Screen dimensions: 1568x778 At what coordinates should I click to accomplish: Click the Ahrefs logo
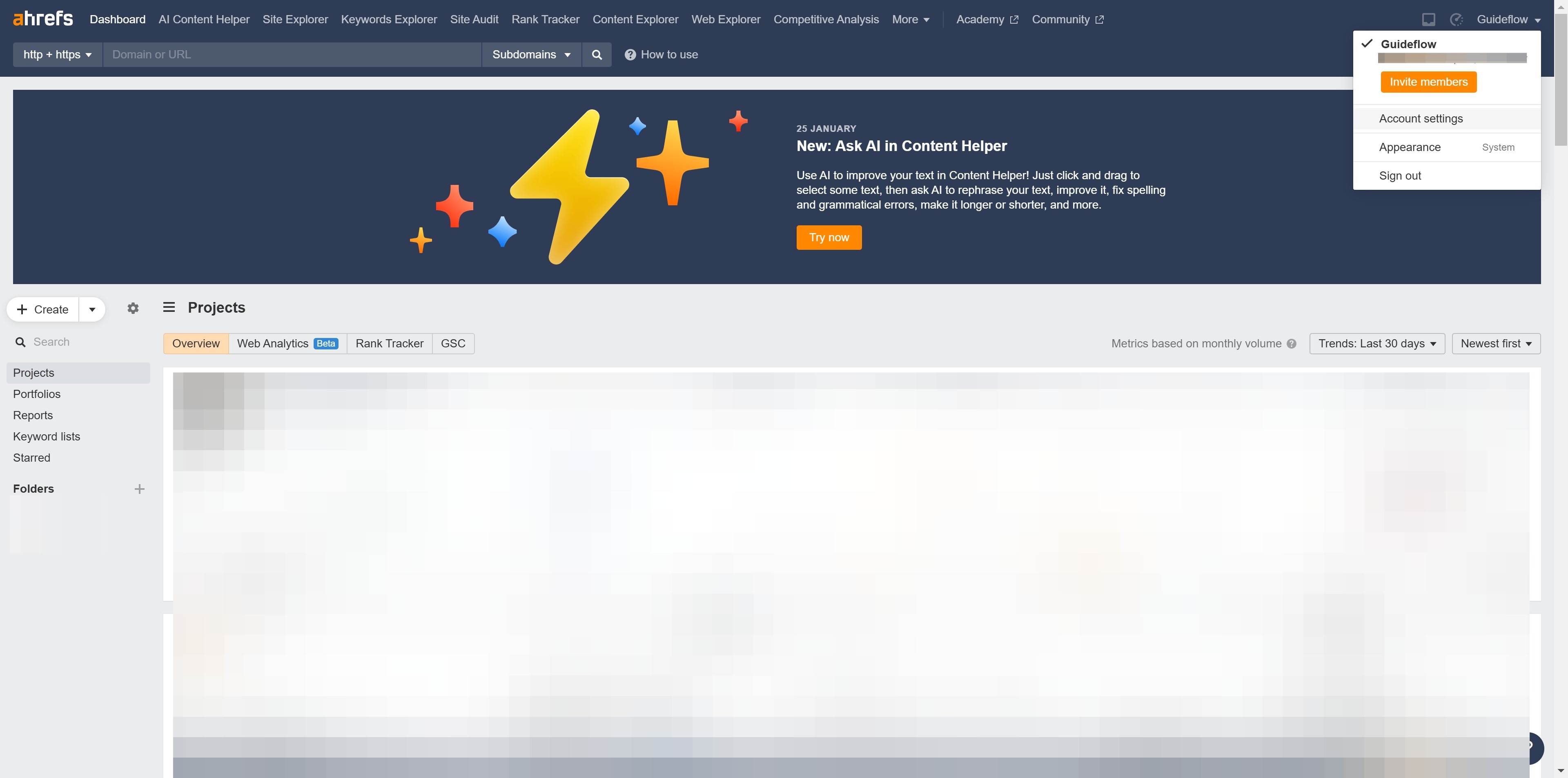[x=42, y=19]
